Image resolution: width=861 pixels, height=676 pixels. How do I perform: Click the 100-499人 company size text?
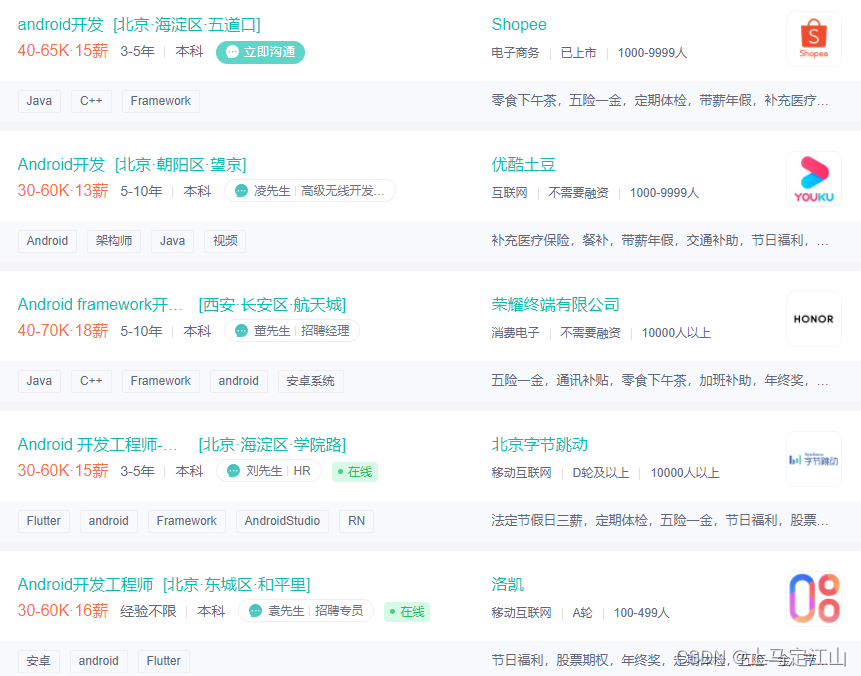pyautogui.click(x=641, y=613)
